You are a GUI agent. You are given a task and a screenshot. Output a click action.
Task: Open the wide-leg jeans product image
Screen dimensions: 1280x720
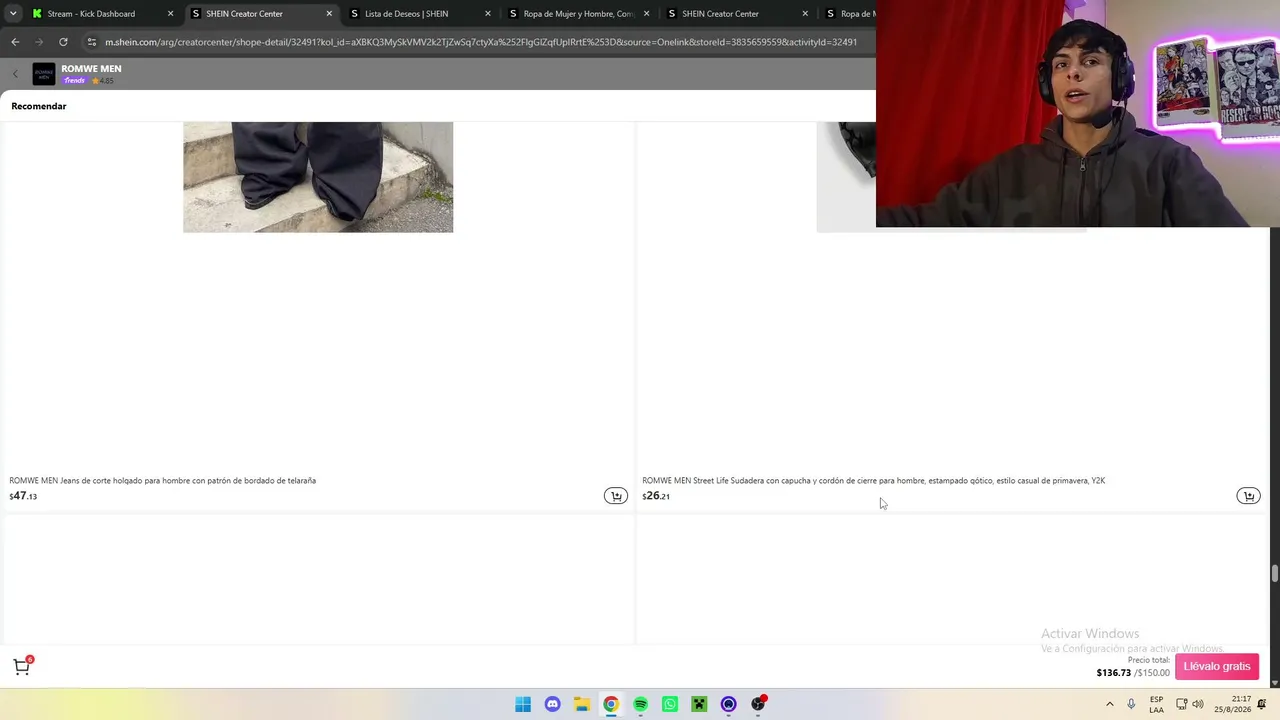[318, 177]
